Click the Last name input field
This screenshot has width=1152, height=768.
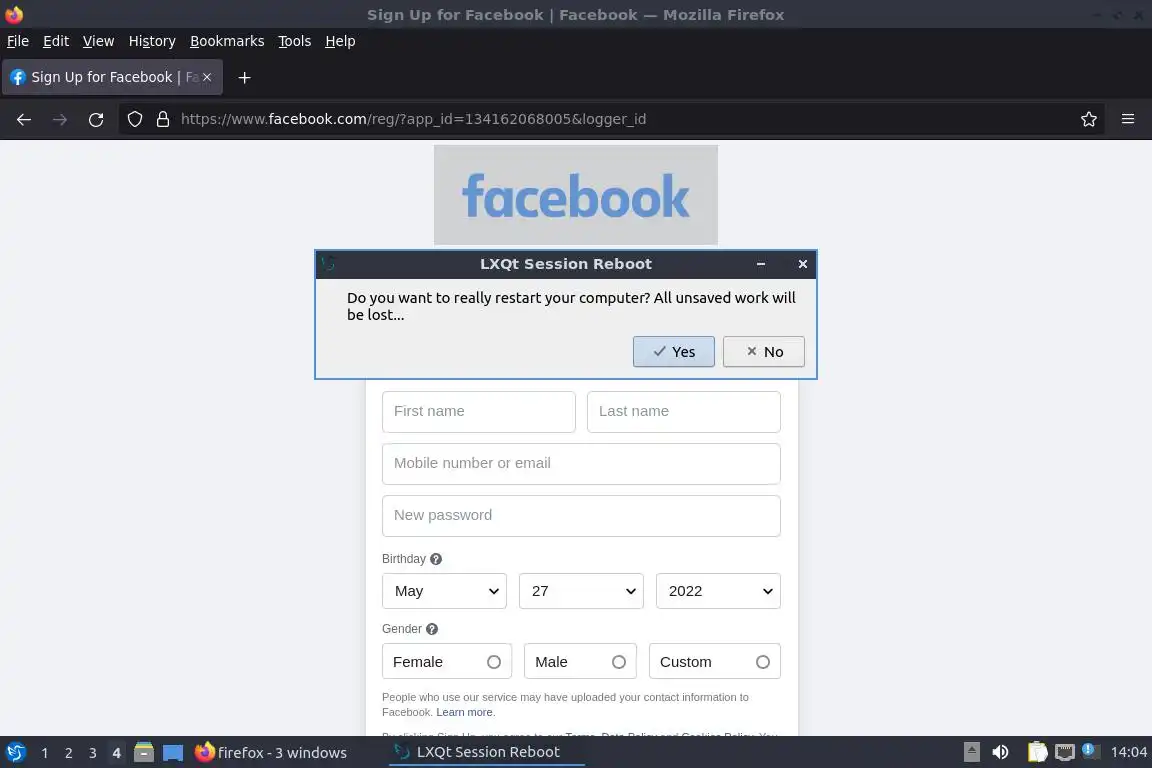click(683, 412)
